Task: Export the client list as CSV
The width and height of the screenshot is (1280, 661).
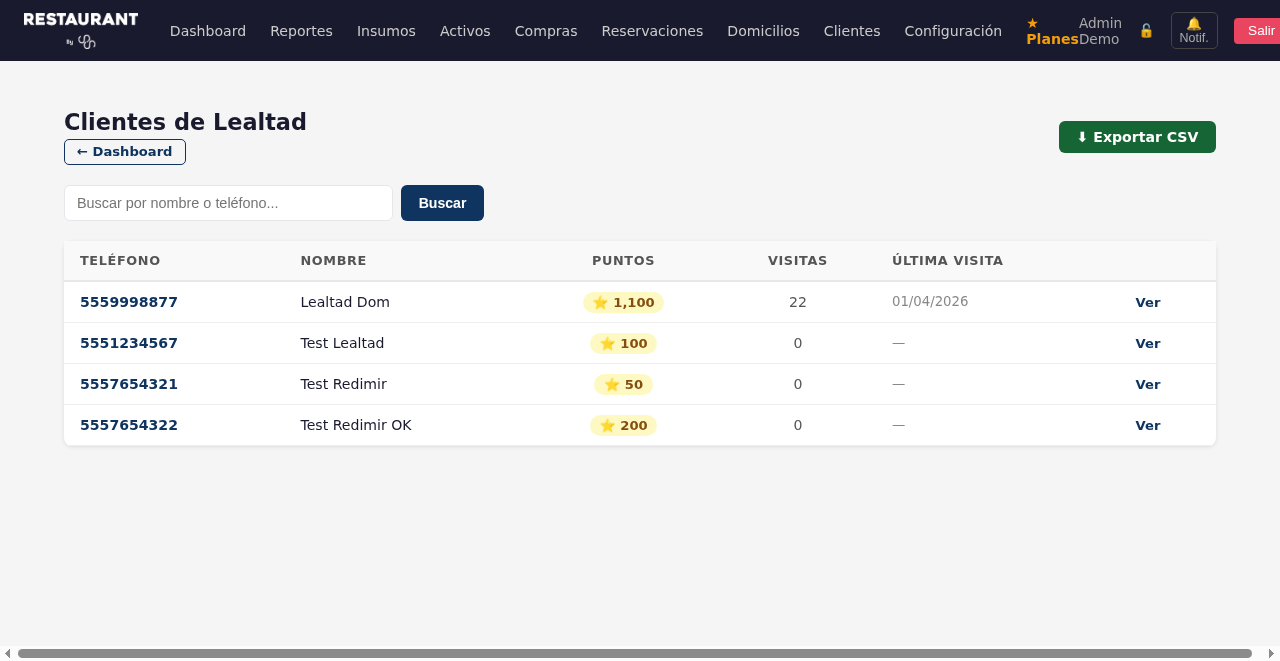Action: click(1137, 137)
